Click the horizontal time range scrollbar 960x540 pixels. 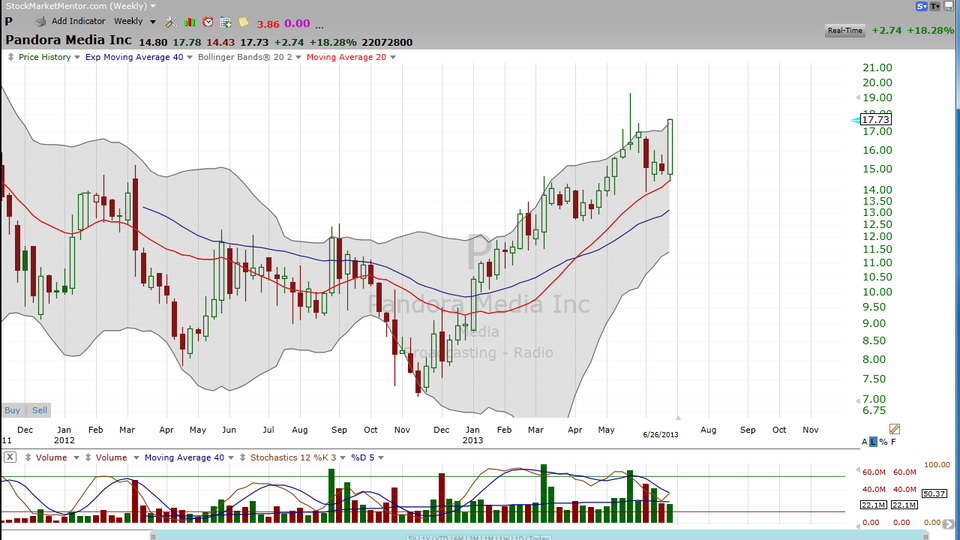[539, 535]
